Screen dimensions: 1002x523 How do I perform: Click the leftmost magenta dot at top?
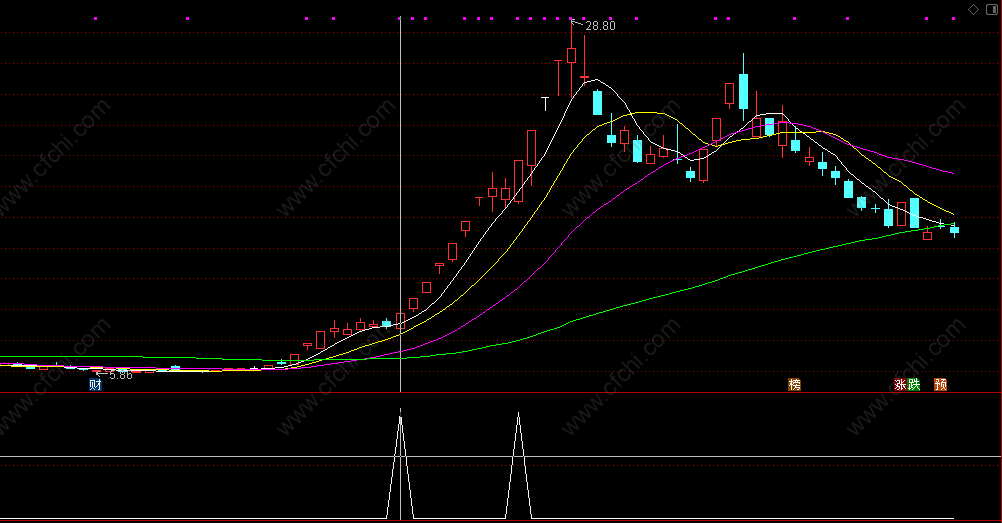(95, 19)
